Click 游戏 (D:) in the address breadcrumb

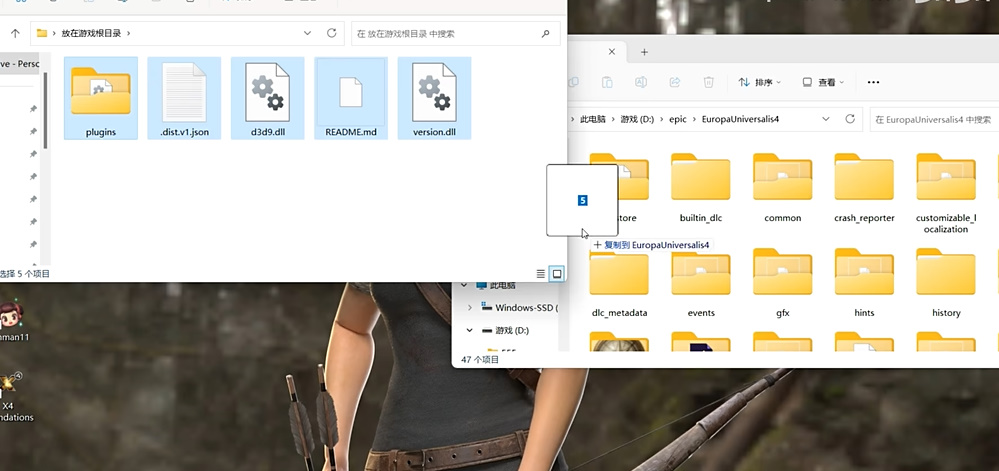point(637,119)
